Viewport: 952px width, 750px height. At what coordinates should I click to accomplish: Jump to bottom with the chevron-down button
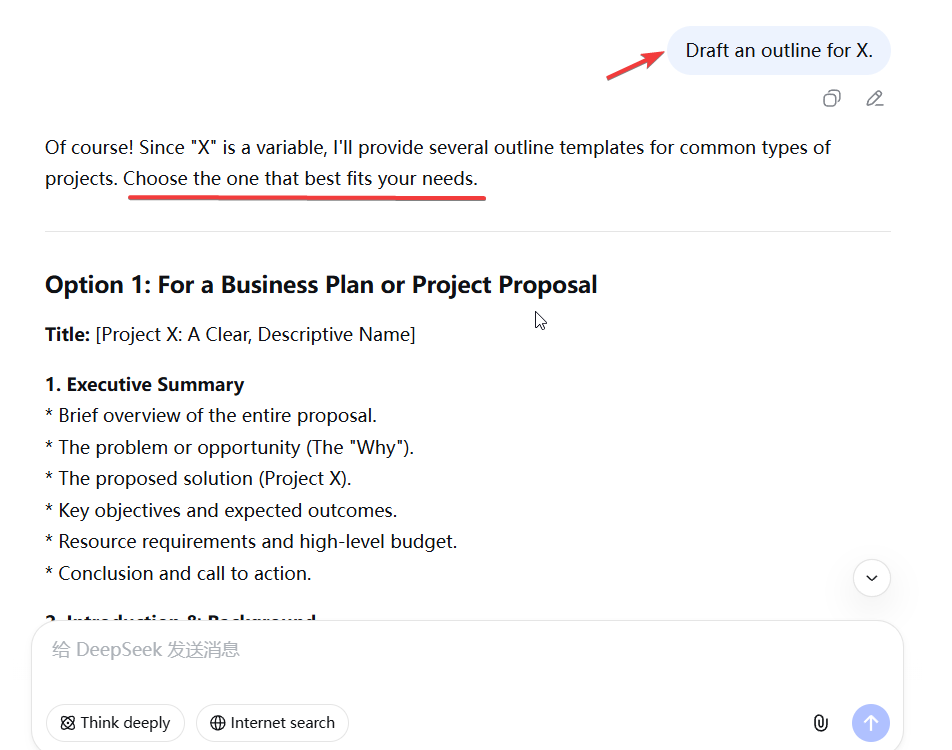point(872,578)
